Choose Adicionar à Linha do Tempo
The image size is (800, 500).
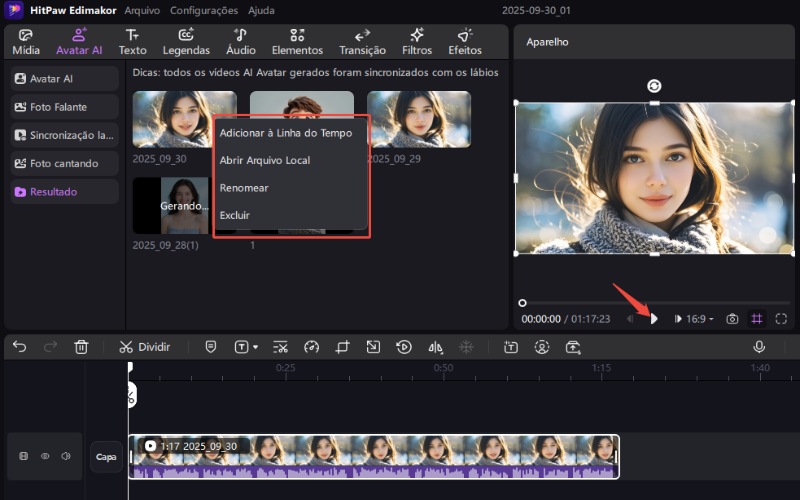(x=285, y=133)
